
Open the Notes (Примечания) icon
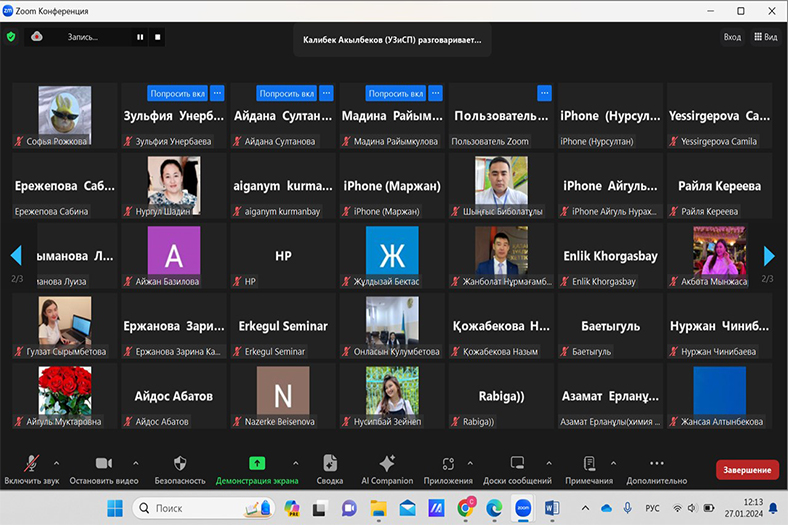coord(589,464)
